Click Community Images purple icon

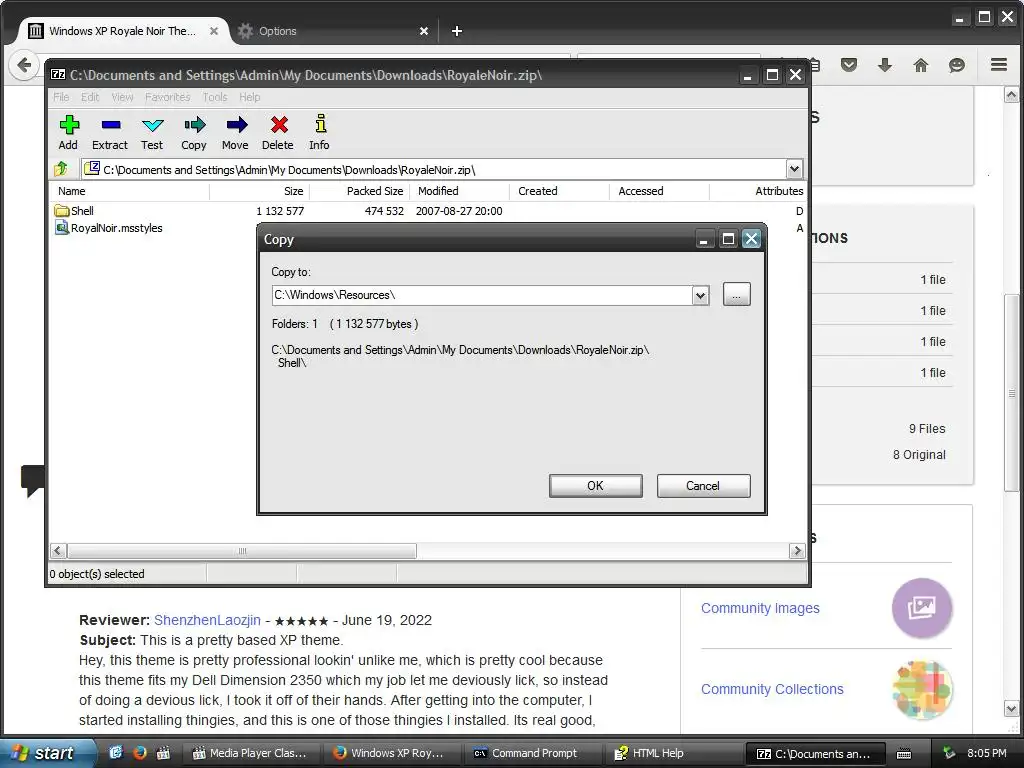coord(922,608)
